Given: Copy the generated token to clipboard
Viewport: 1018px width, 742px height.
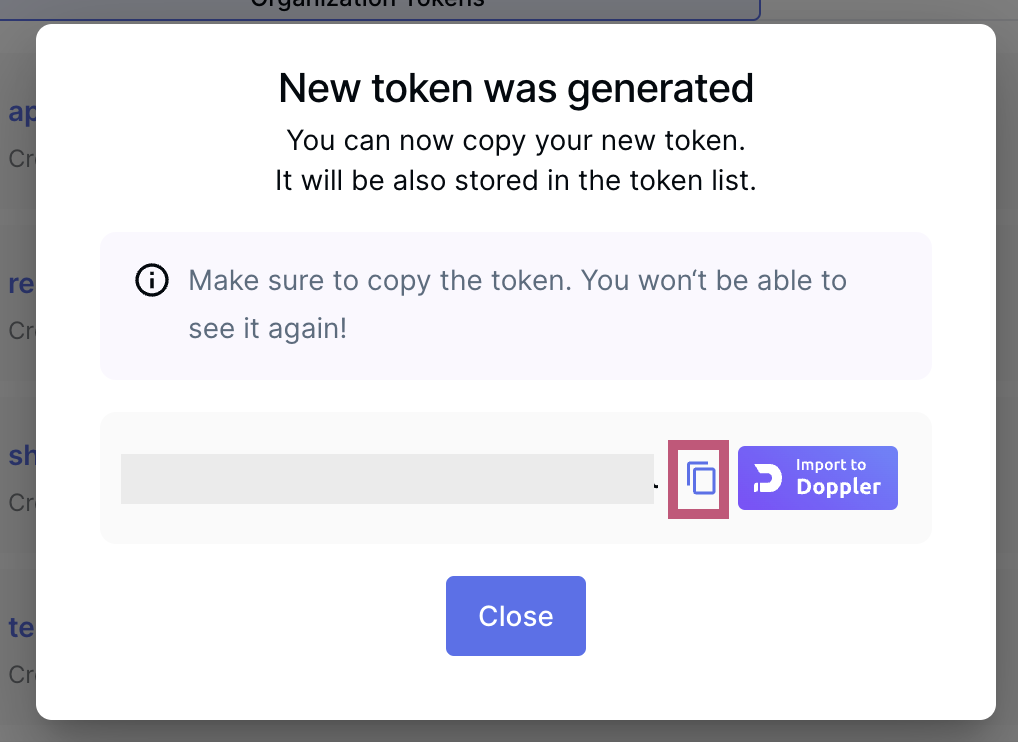Looking at the screenshot, I should pos(701,479).
